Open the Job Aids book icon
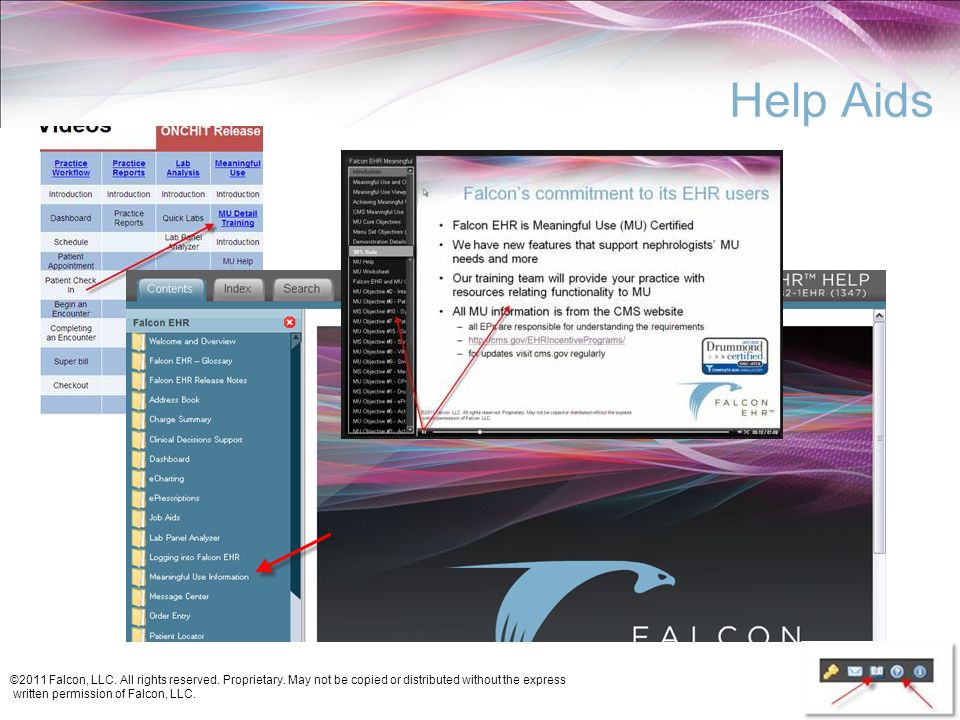 coord(138,517)
